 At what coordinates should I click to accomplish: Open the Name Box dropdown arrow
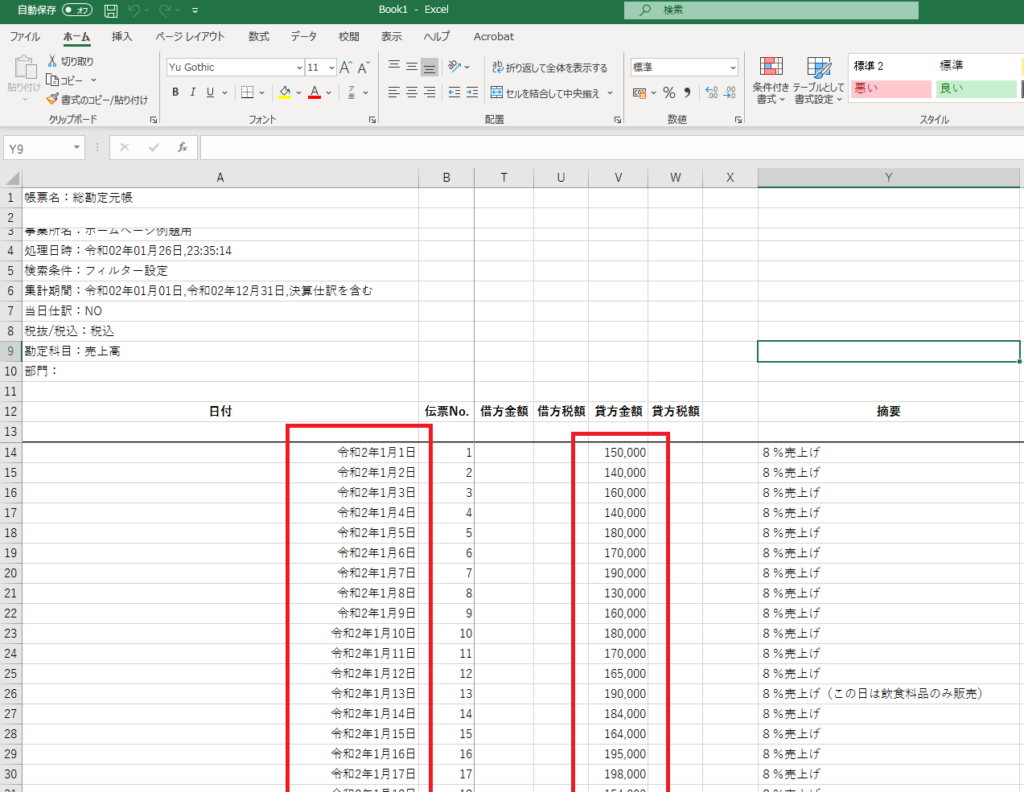(77, 148)
